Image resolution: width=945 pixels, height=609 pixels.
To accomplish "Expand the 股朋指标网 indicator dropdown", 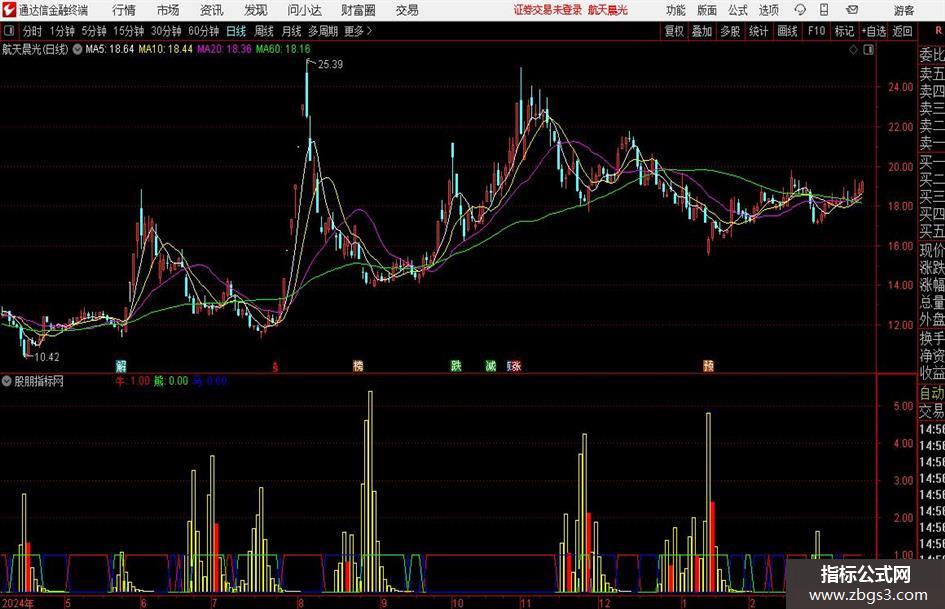I will coord(7,381).
